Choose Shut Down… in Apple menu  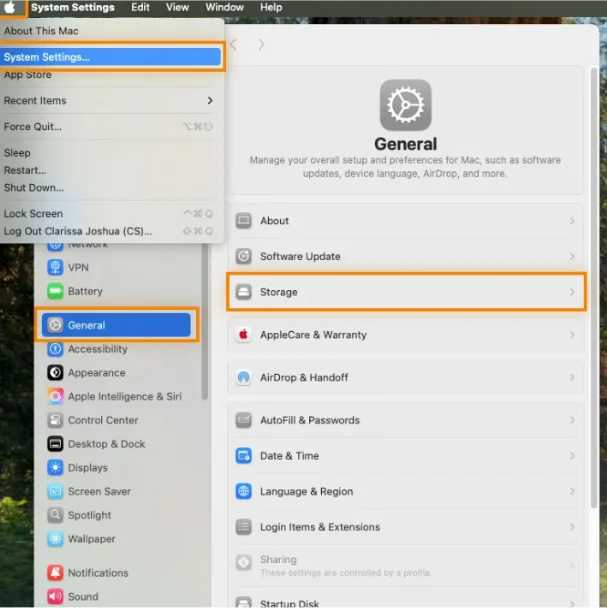click(x=112, y=188)
